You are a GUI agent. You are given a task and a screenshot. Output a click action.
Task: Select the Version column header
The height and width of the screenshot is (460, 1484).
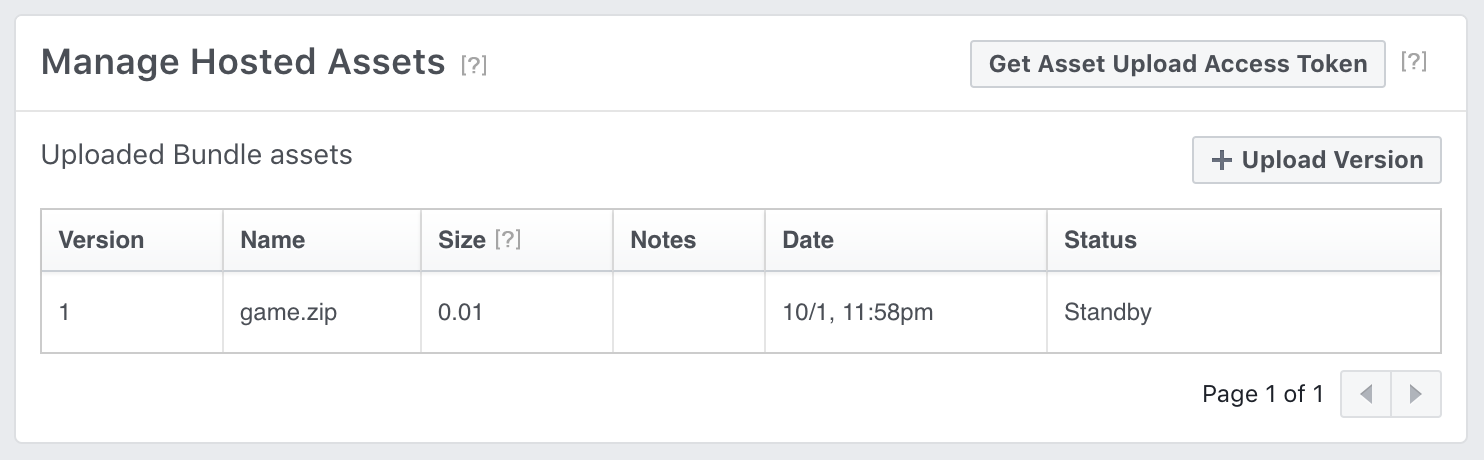click(101, 240)
